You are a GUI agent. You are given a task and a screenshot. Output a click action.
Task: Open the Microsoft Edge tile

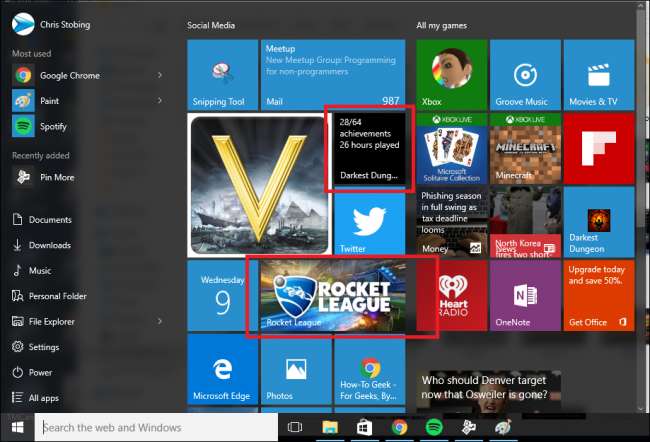(220, 370)
